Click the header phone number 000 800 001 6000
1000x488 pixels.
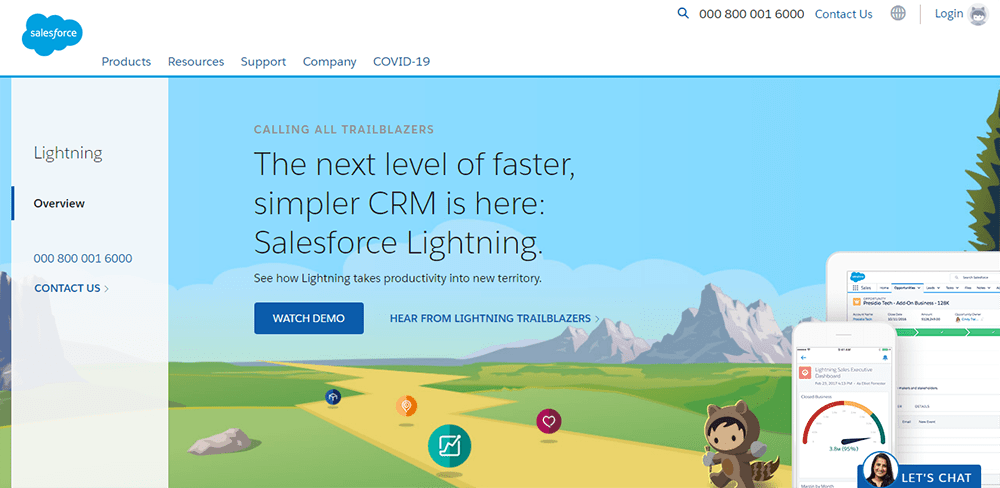pyautogui.click(x=751, y=14)
